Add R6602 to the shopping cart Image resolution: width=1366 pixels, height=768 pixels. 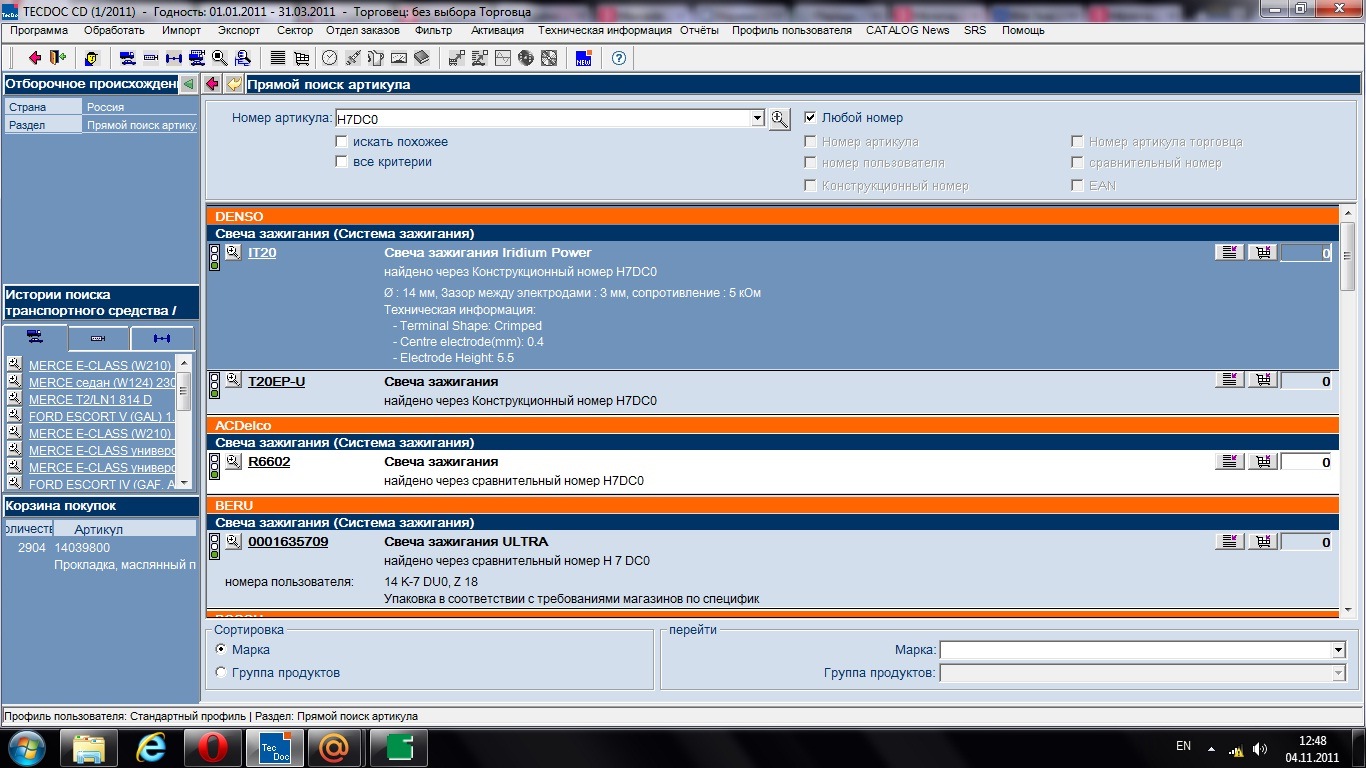click(1263, 462)
